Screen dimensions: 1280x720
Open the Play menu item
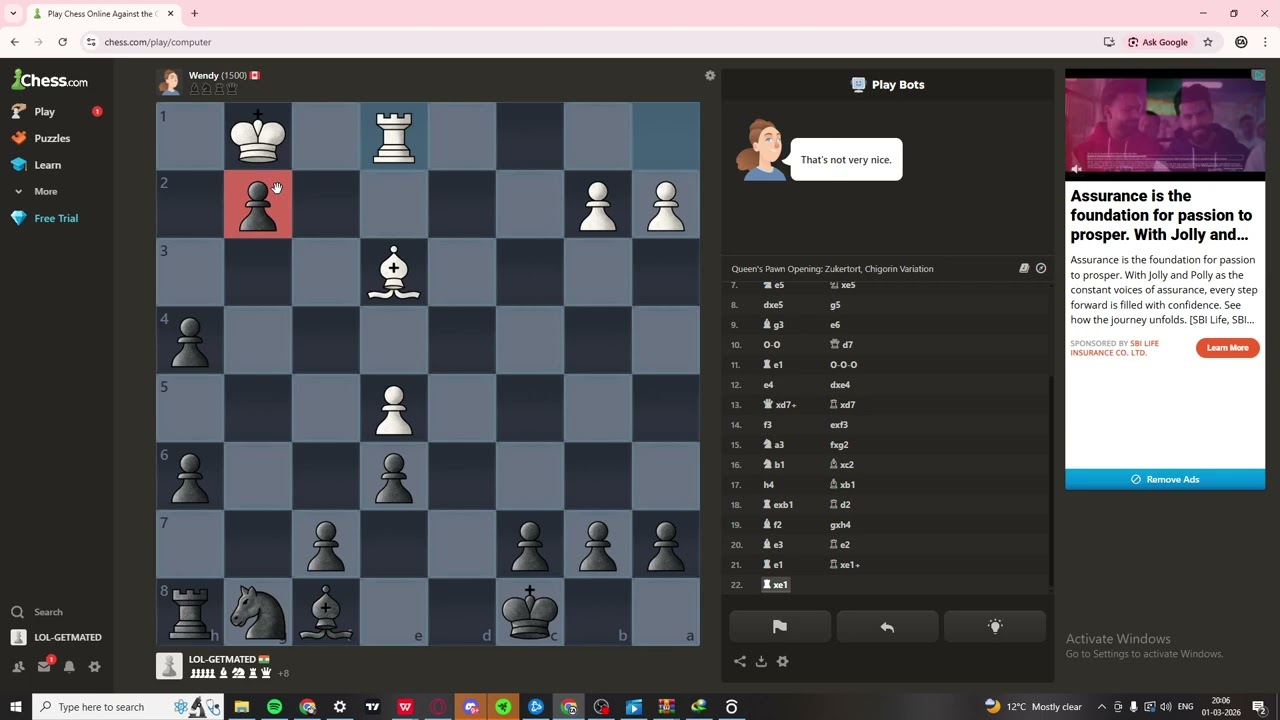tap(45, 111)
